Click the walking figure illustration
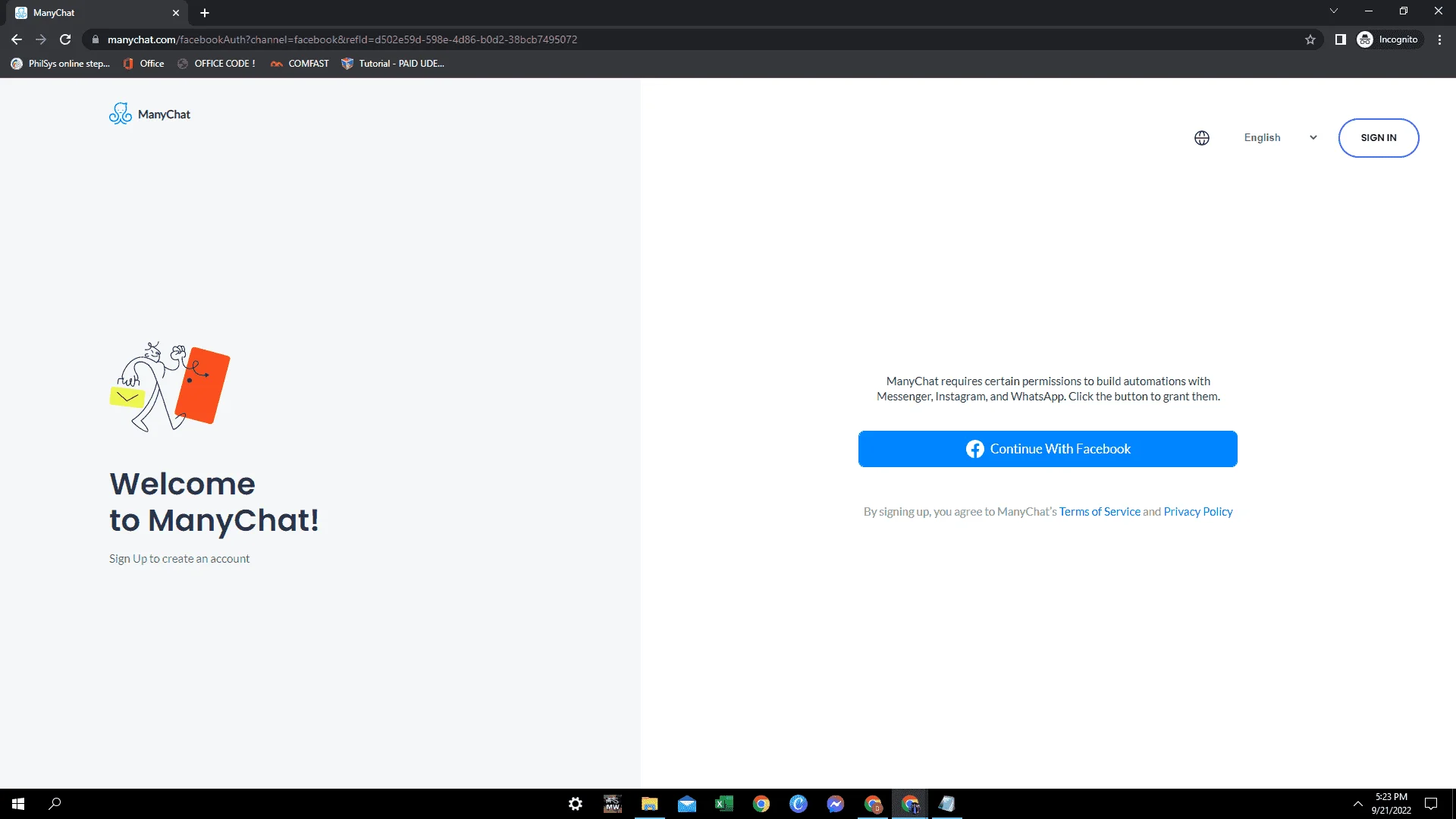This screenshot has height=819, width=1456. (170, 387)
